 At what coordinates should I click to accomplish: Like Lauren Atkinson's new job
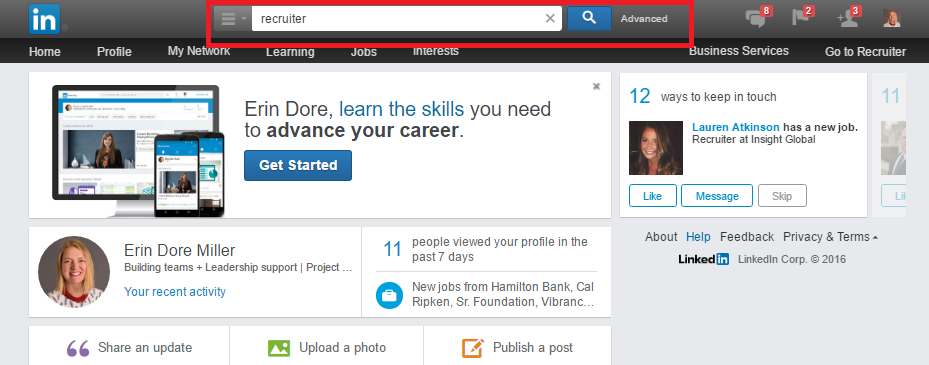pyautogui.click(x=652, y=196)
